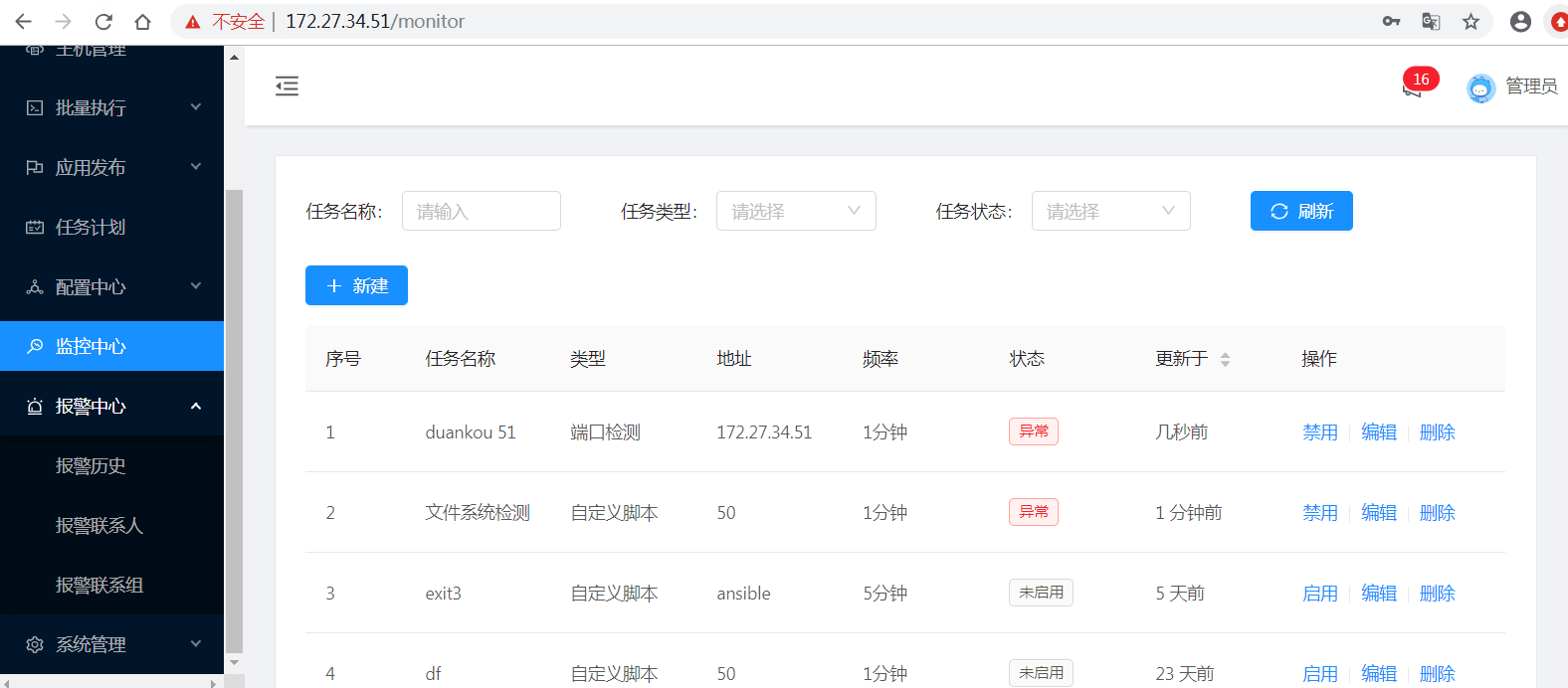The height and width of the screenshot is (688, 1568).
Task: Expand 应用发布 menu chevron
Action: (196, 166)
